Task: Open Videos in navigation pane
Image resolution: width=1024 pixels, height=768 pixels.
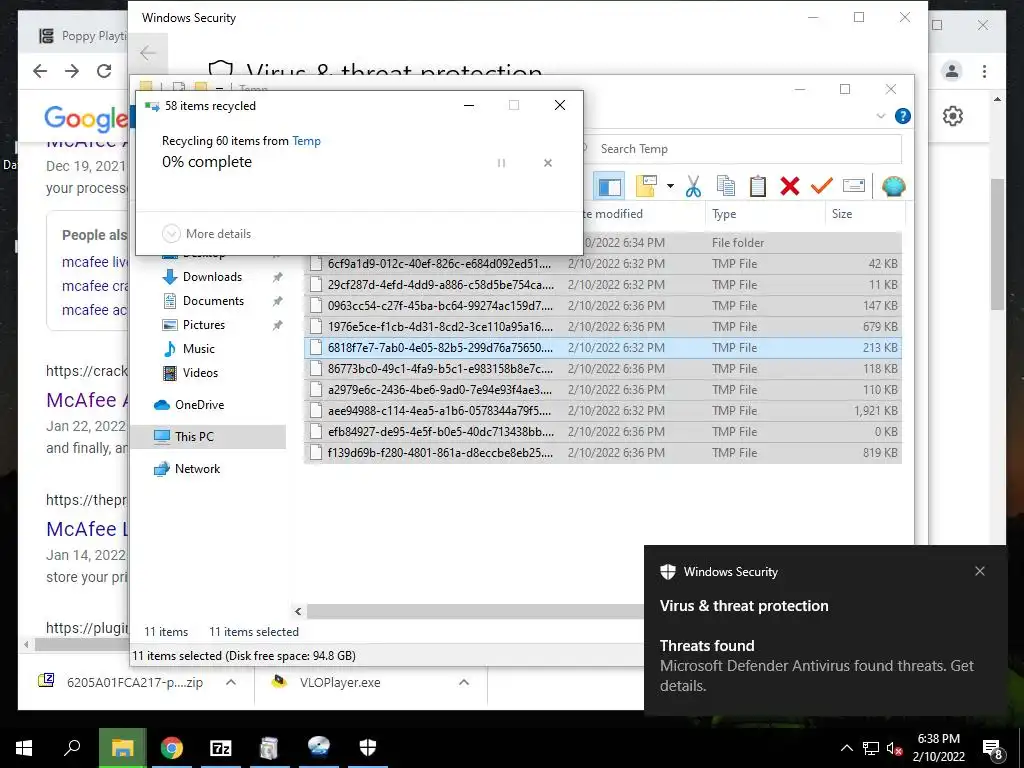Action: pos(200,373)
